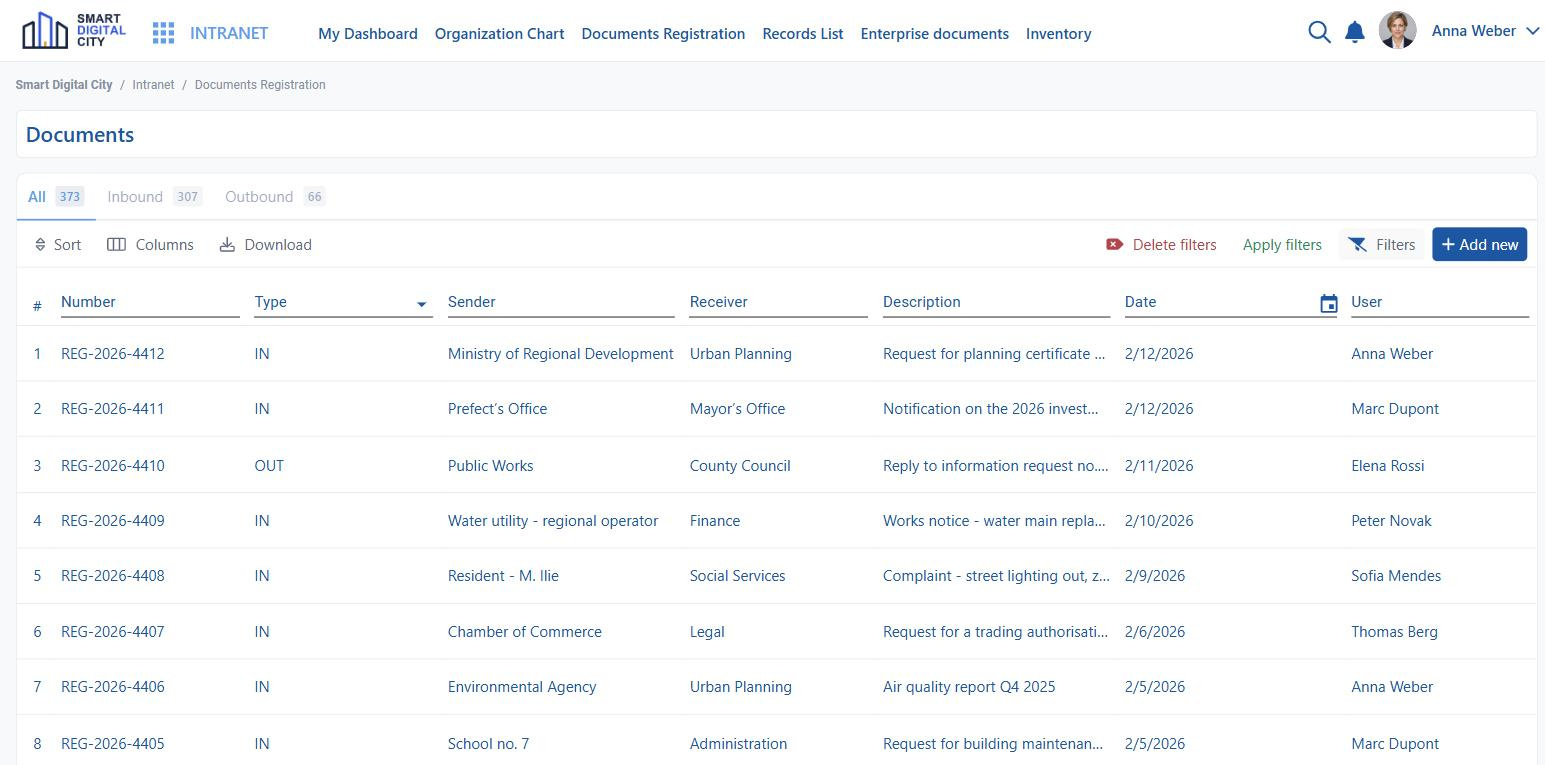Open Inventory menu item
Viewport: 1545px width, 765px height.
1058,34
